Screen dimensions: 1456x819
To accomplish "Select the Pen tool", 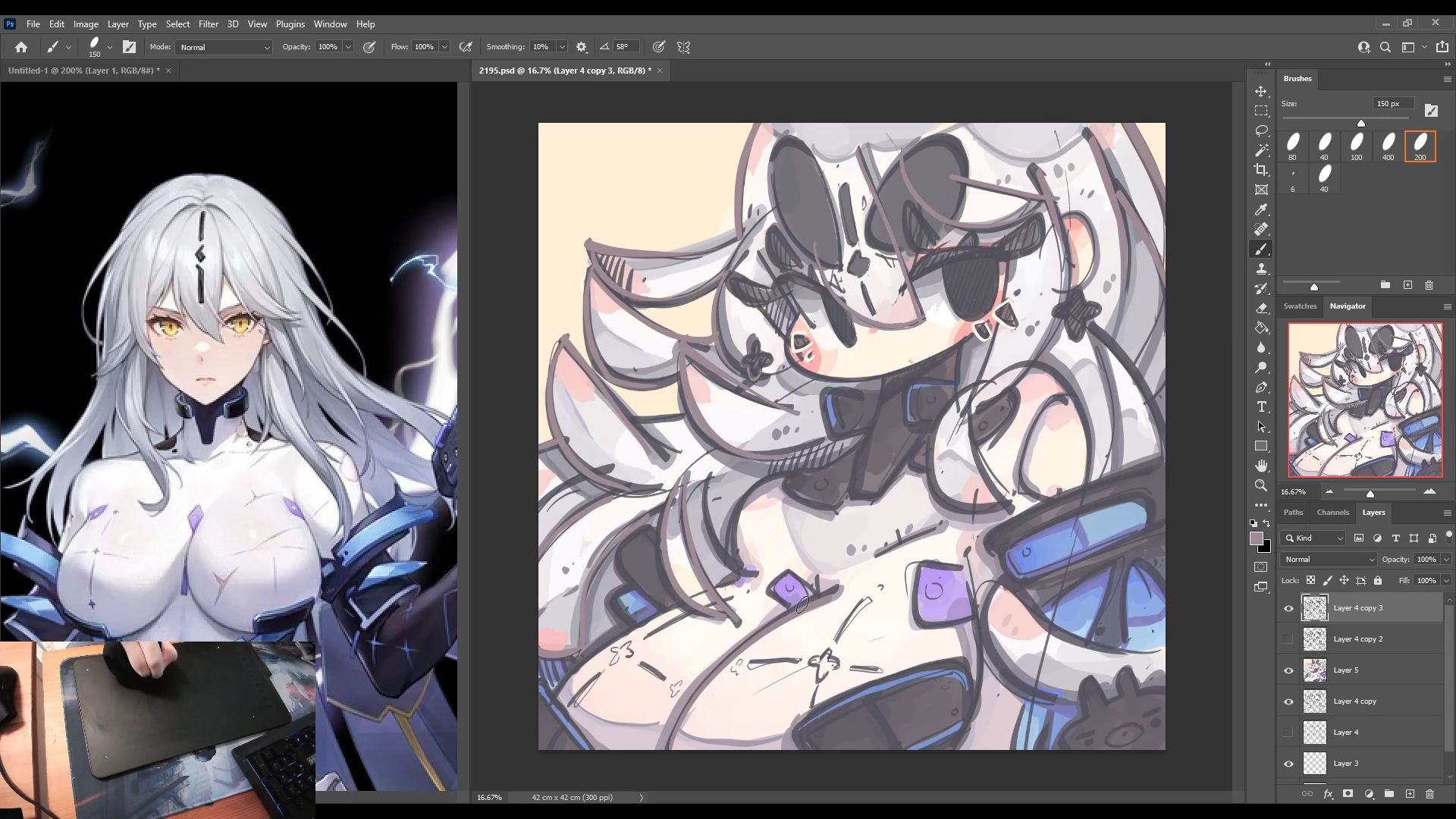I will (1261, 387).
